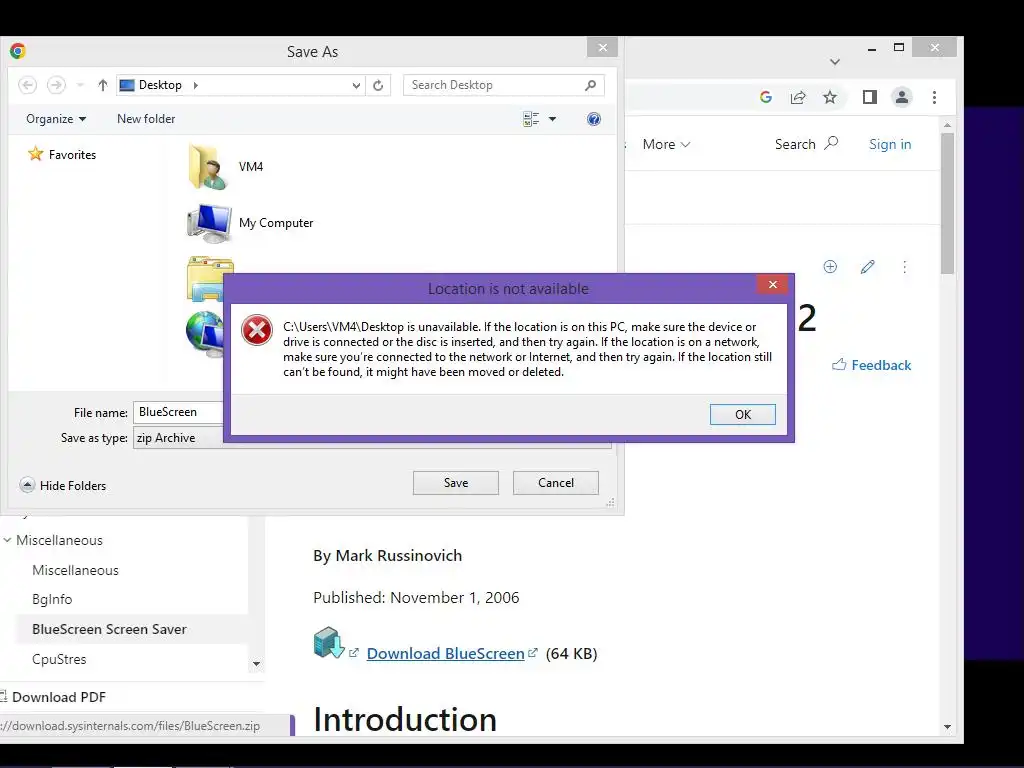The height and width of the screenshot is (768, 1024).
Task: Click OK in the Location is not available dialog
Action: coord(743,414)
